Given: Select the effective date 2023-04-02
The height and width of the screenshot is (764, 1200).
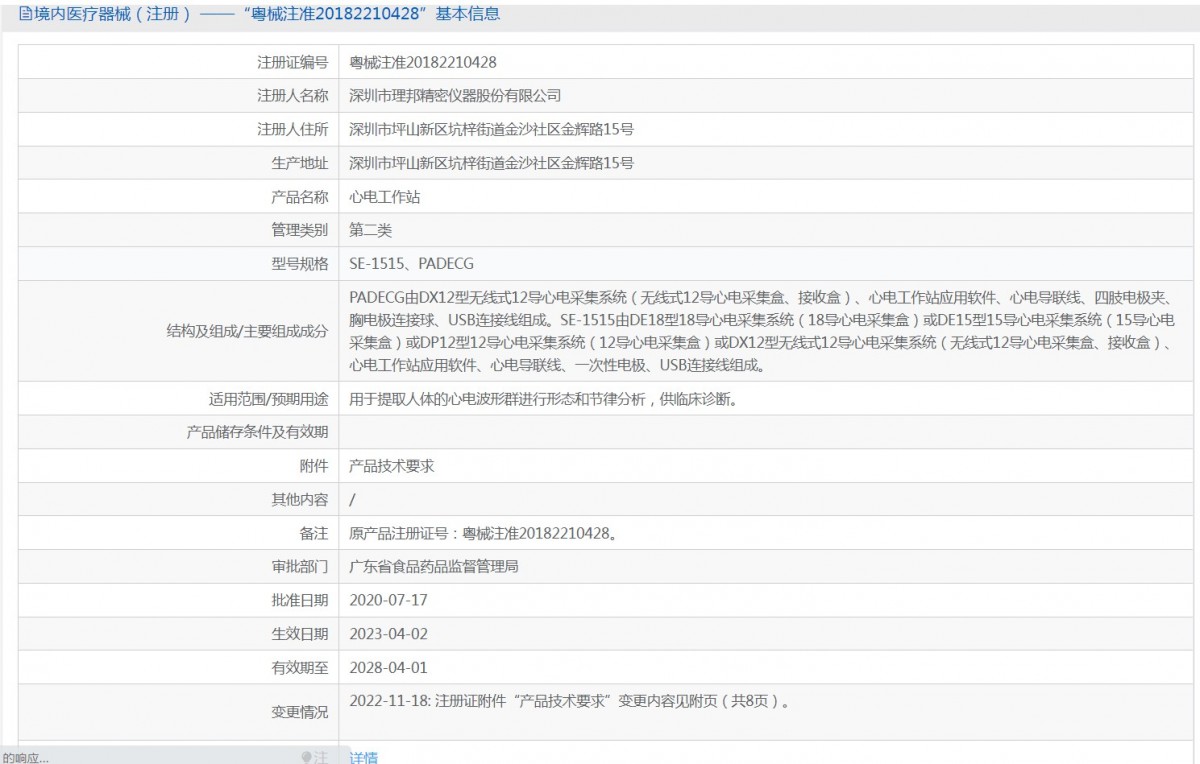Looking at the screenshot, I should point(388,634).
